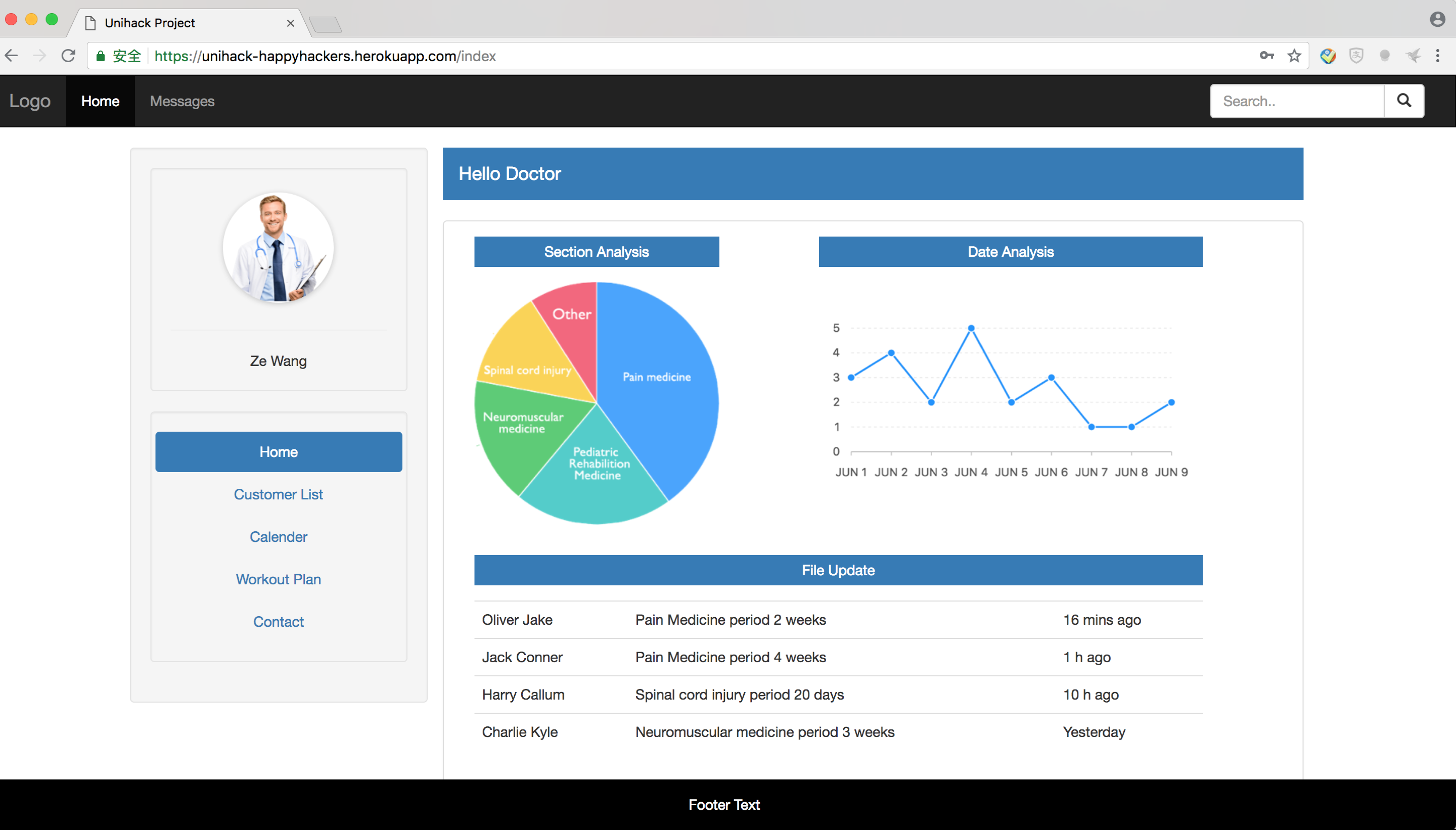Viewport: 1456px width, 830px height.
Task: Click the search magnifier button
Action: (x=1403, y=101)
